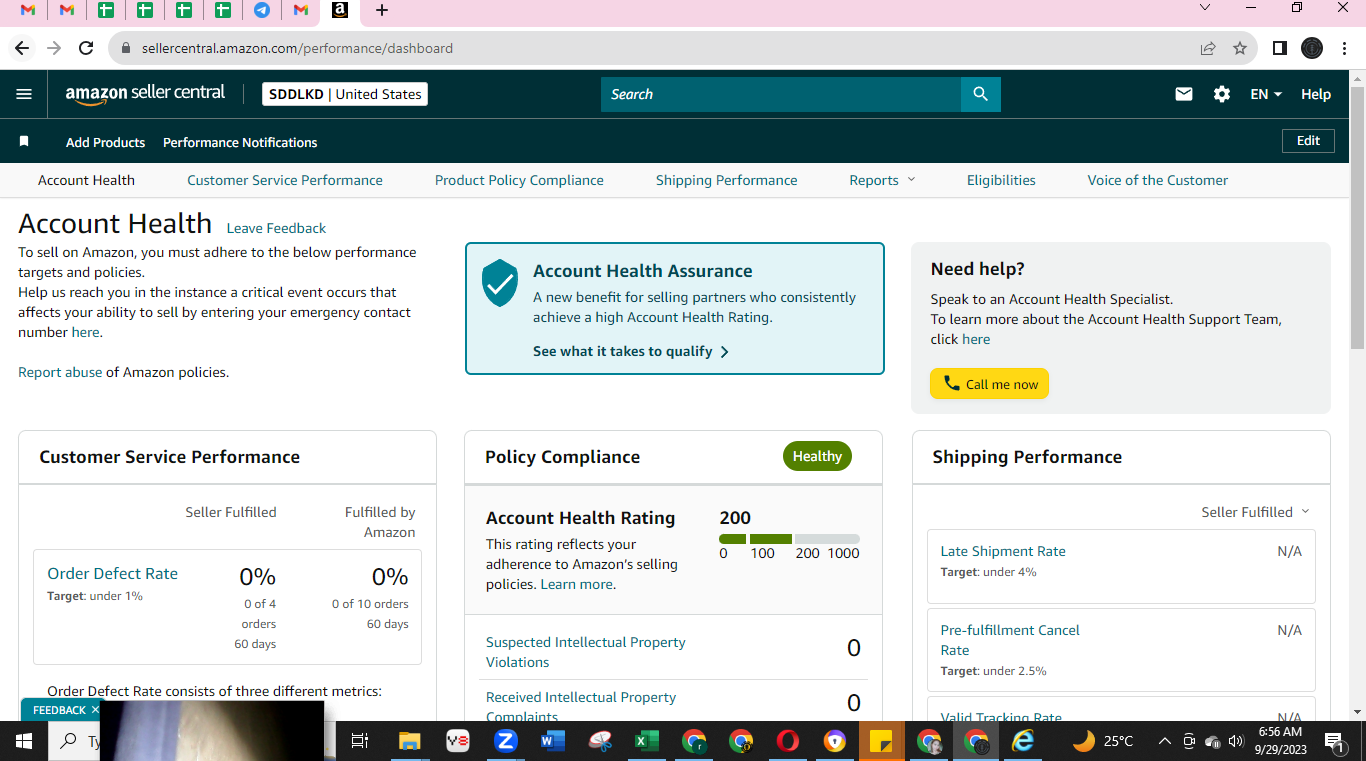
Task: Open Task View on the taskbar
Action: [360, 741]
